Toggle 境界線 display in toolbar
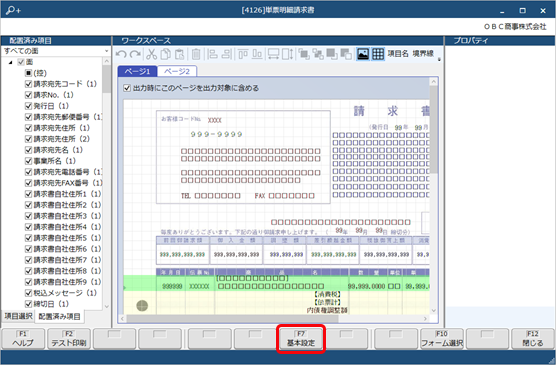Viewport: 556px width, 365px height. 423,54
